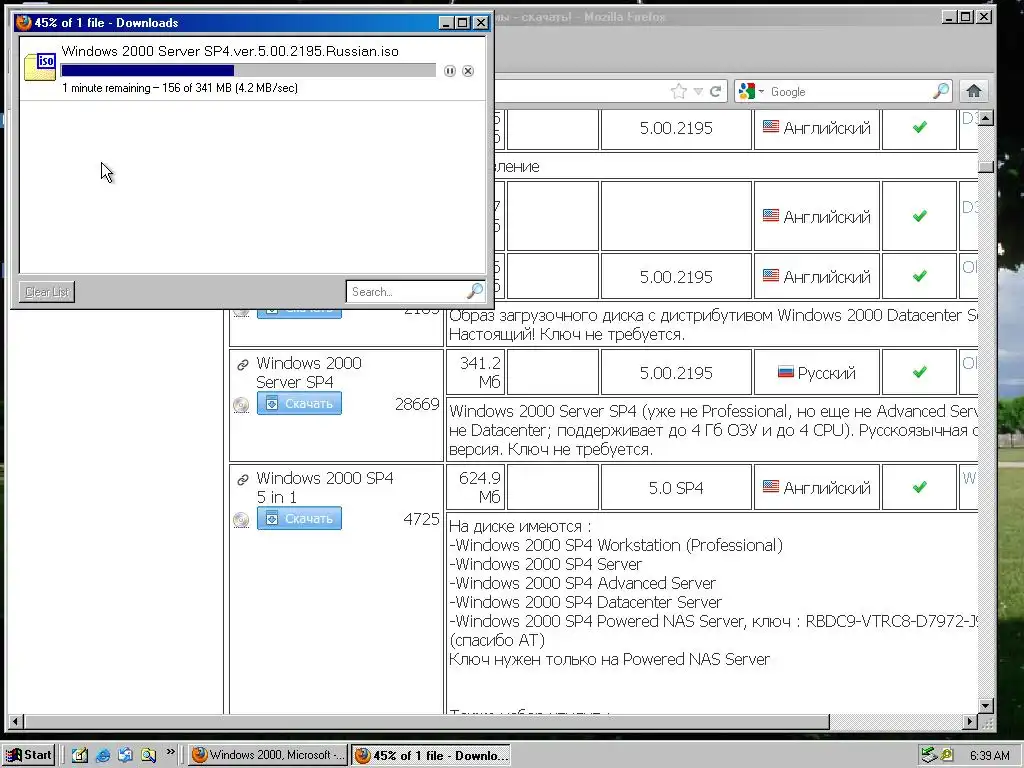Switch to 45% of 1 file Downloads taskbar button

click(431, 755)
